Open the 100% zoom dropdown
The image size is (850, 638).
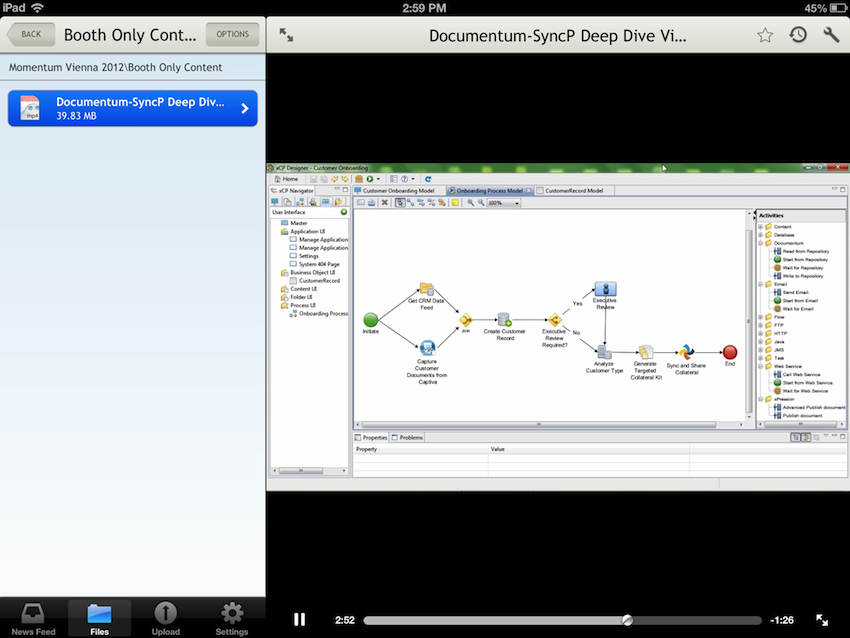pos(504,203)
